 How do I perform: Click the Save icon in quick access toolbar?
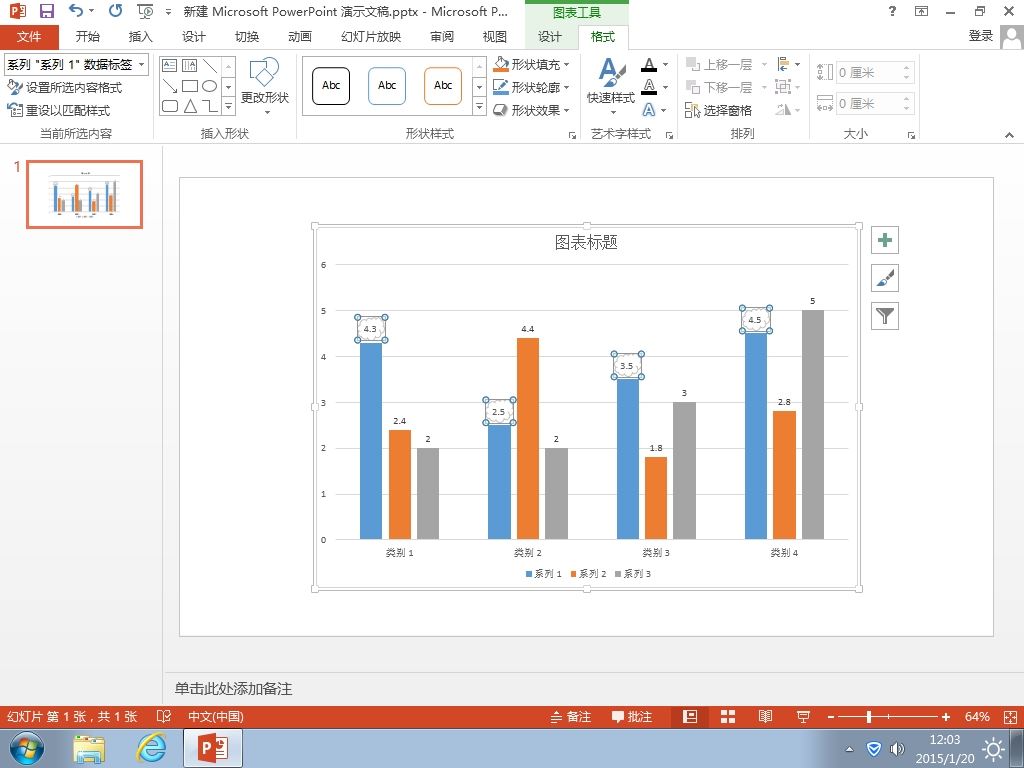pos(46,11)
